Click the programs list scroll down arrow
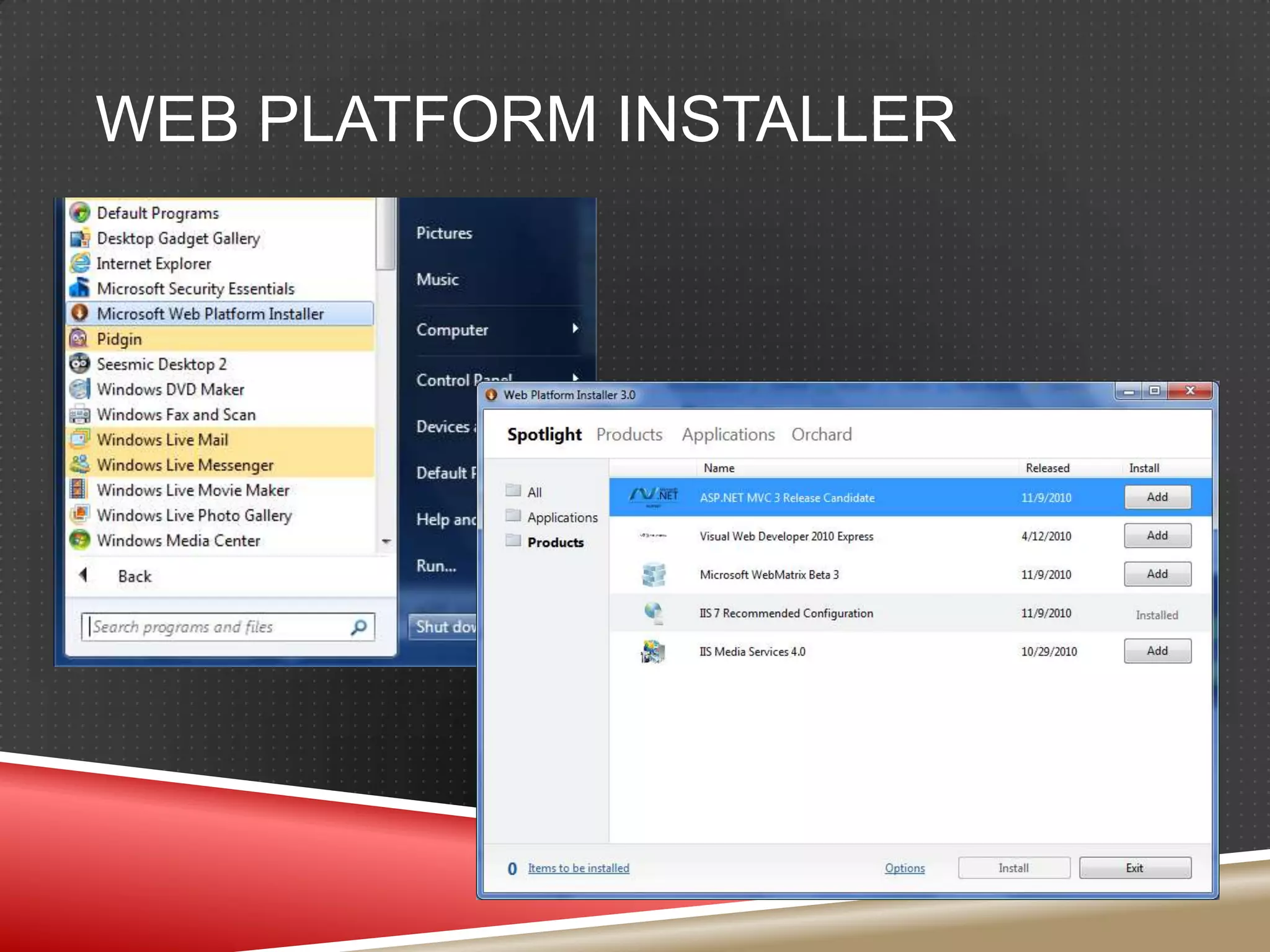Image resolution: width=1270 pixels, height=952 pixels. tap(386, 541)
